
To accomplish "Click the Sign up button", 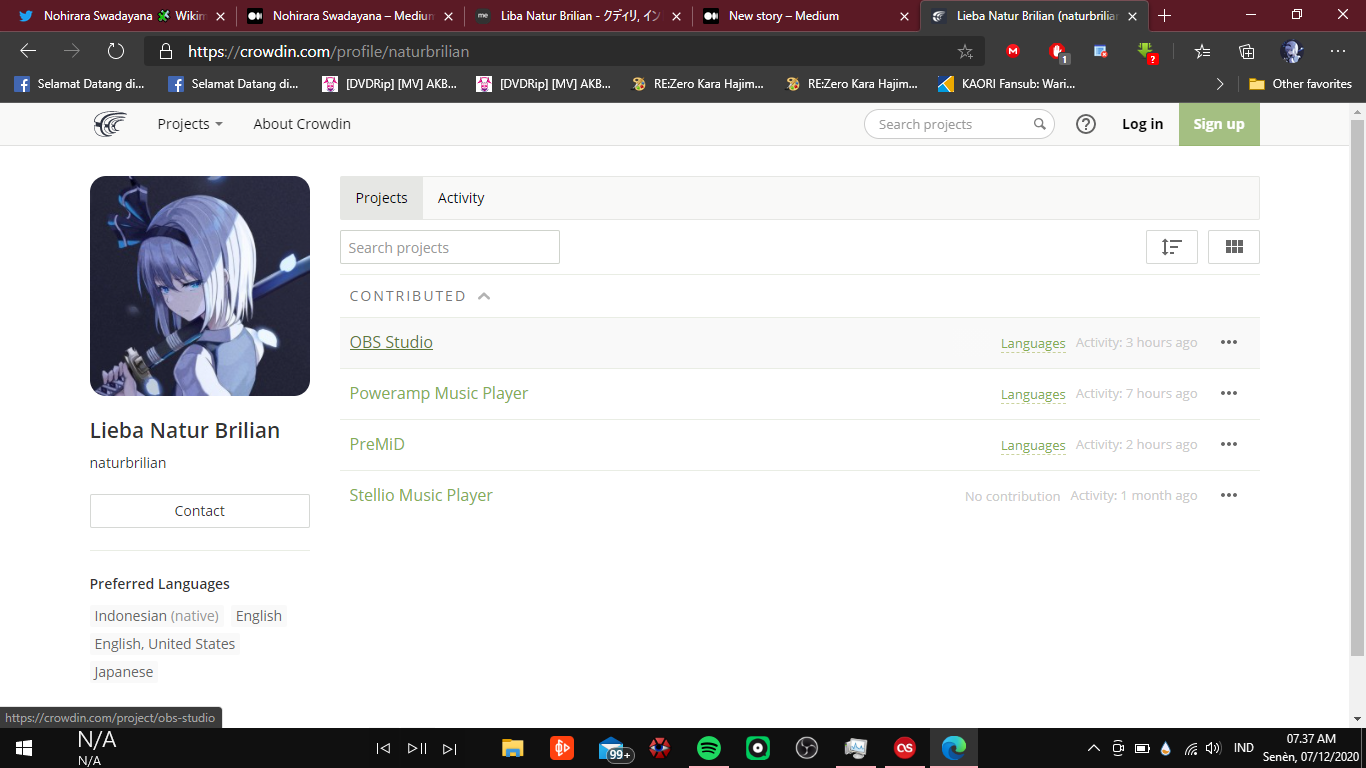I will (1218, 124).
